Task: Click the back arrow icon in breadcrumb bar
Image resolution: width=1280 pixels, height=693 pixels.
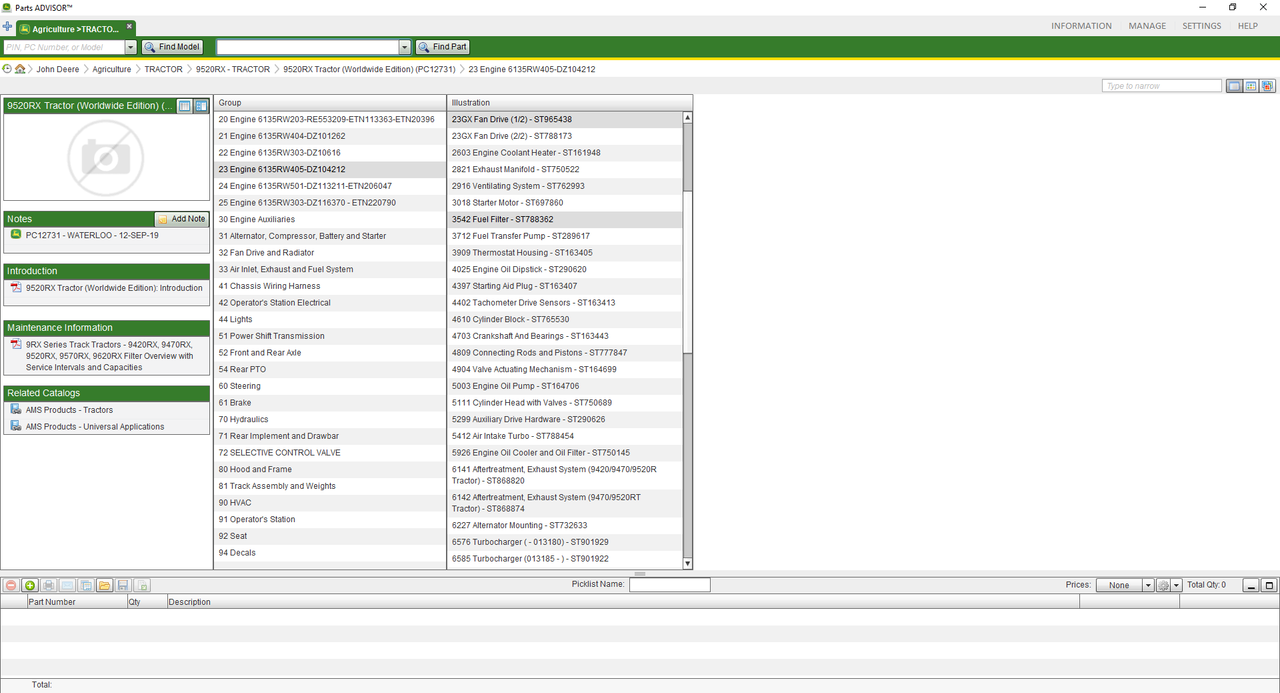Action: [7, 69]
